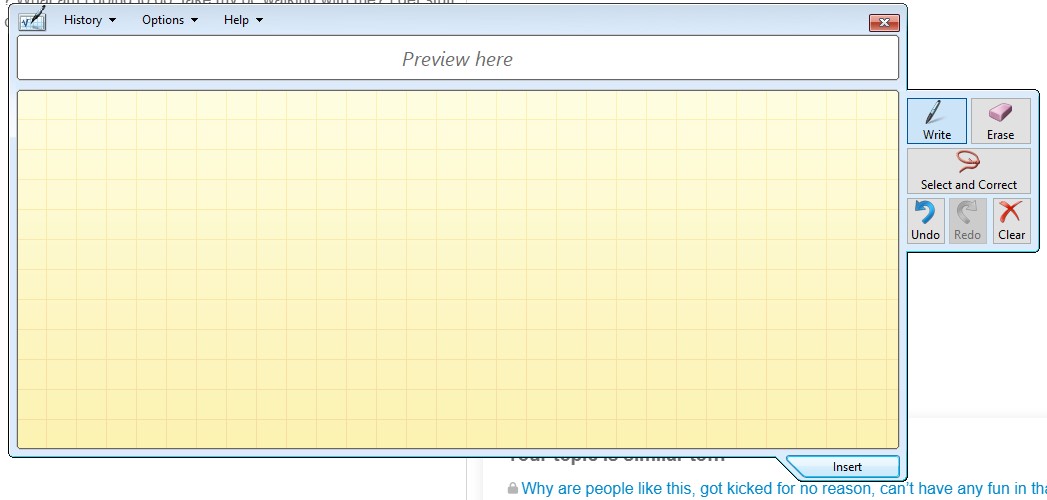Activate the Select and Correct lasso tool
The height and width of the screenshot is (500, 1047).
(x=968, y=170)
